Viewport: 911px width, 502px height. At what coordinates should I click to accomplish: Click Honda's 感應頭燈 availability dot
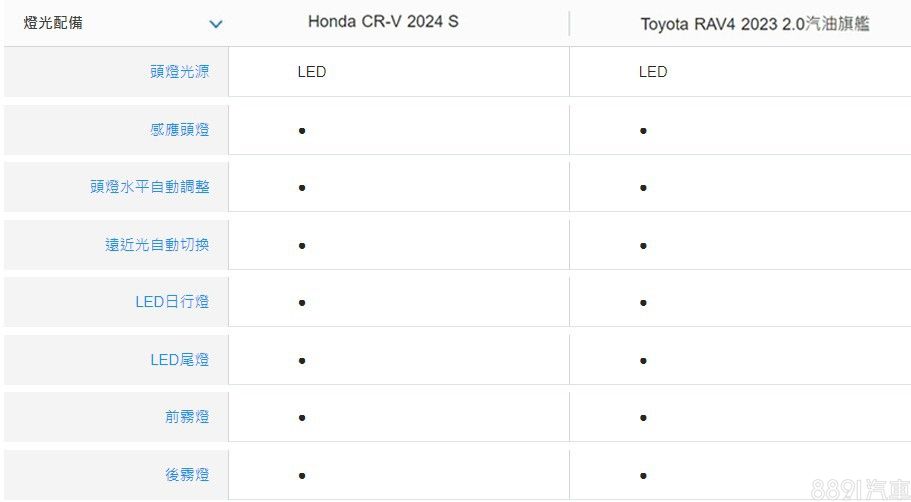pos(301,131)
